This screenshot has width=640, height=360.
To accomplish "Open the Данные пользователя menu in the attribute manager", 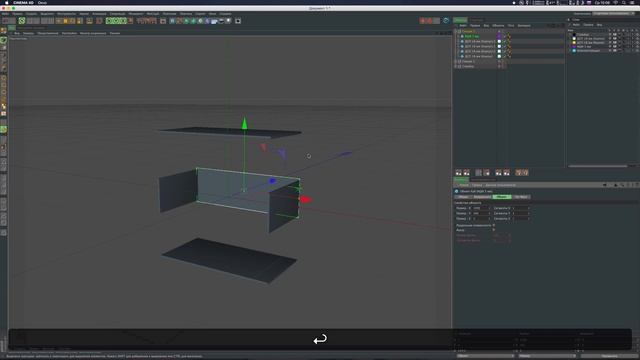I will 501,185.
